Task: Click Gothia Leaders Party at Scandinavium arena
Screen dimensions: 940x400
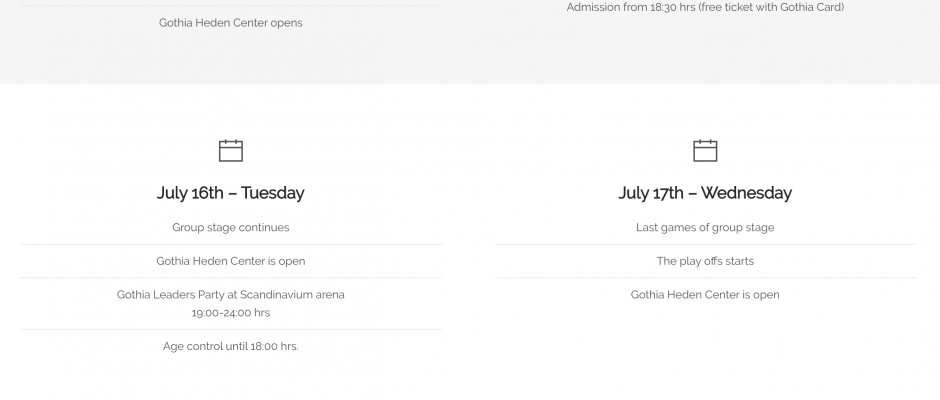Action: pyautogui.click(x=231, y=294)
